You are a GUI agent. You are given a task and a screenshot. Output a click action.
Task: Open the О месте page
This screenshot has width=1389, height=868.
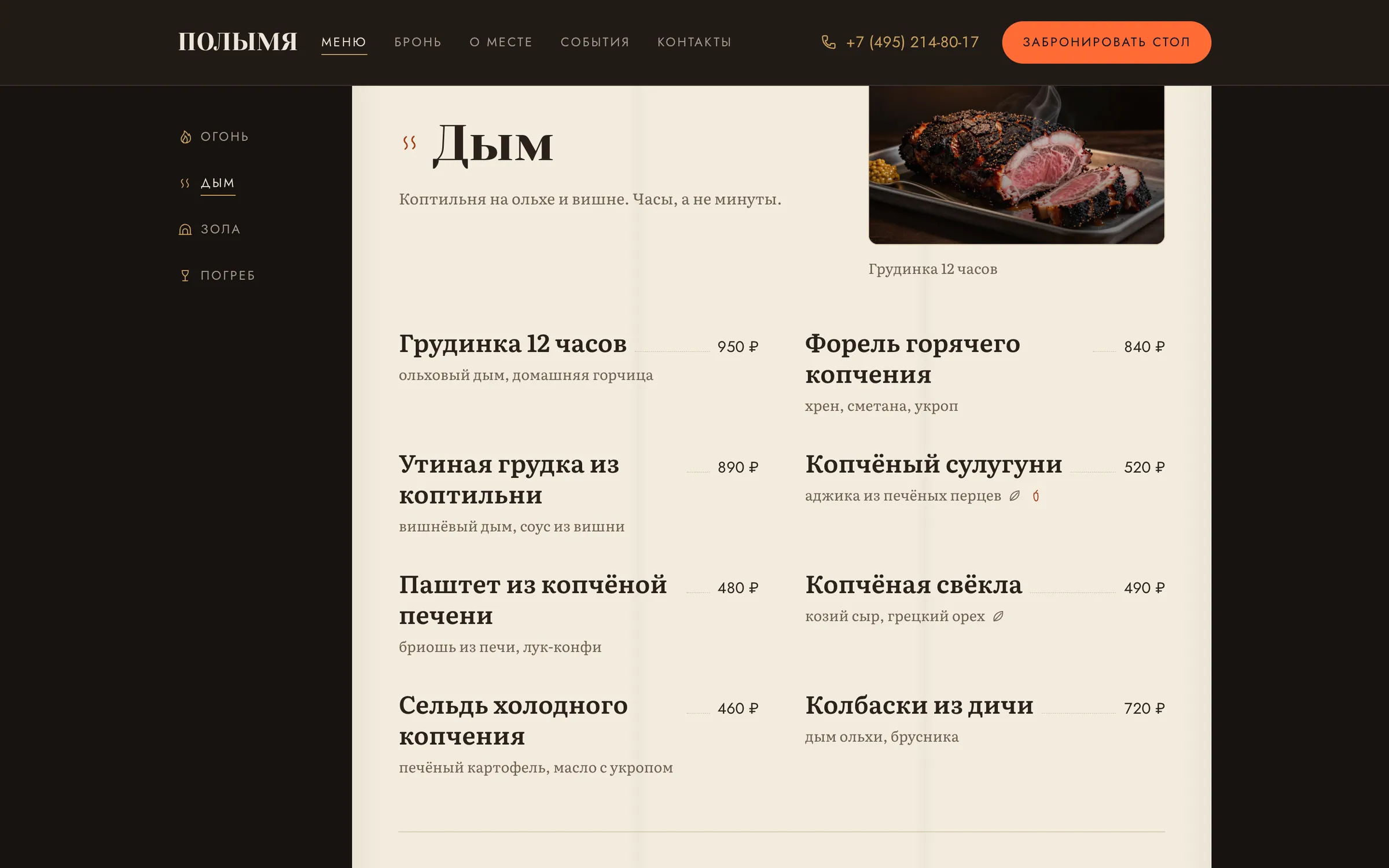[501, 42]
